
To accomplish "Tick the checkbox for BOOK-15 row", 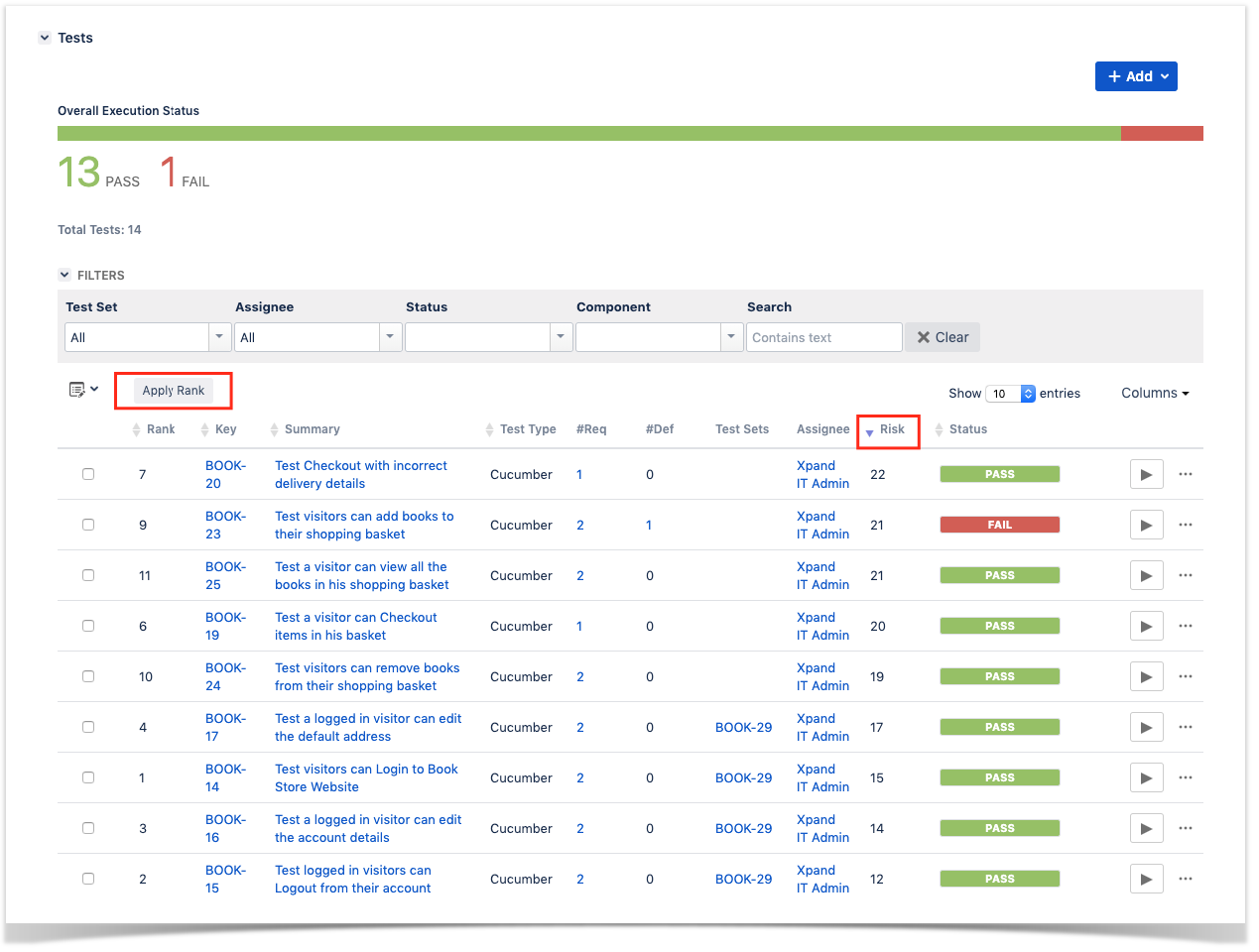I will pos(88,879).
